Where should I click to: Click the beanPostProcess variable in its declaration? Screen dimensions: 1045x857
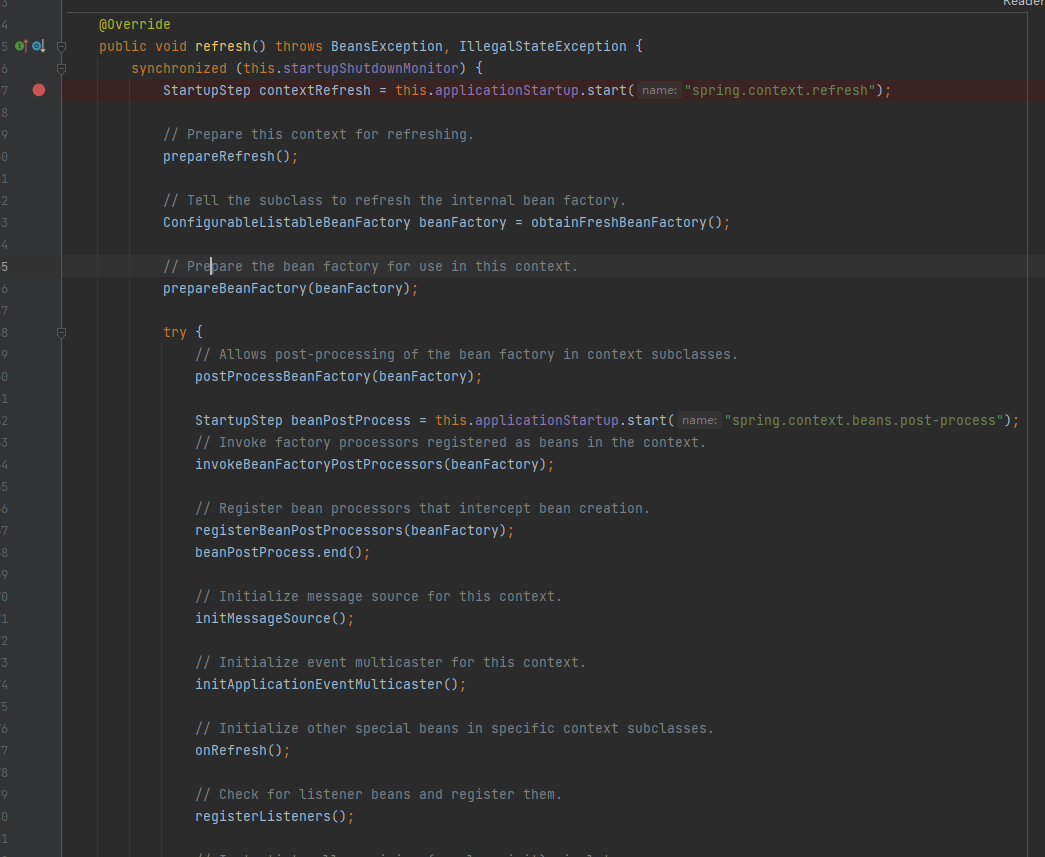coord(351,421)
